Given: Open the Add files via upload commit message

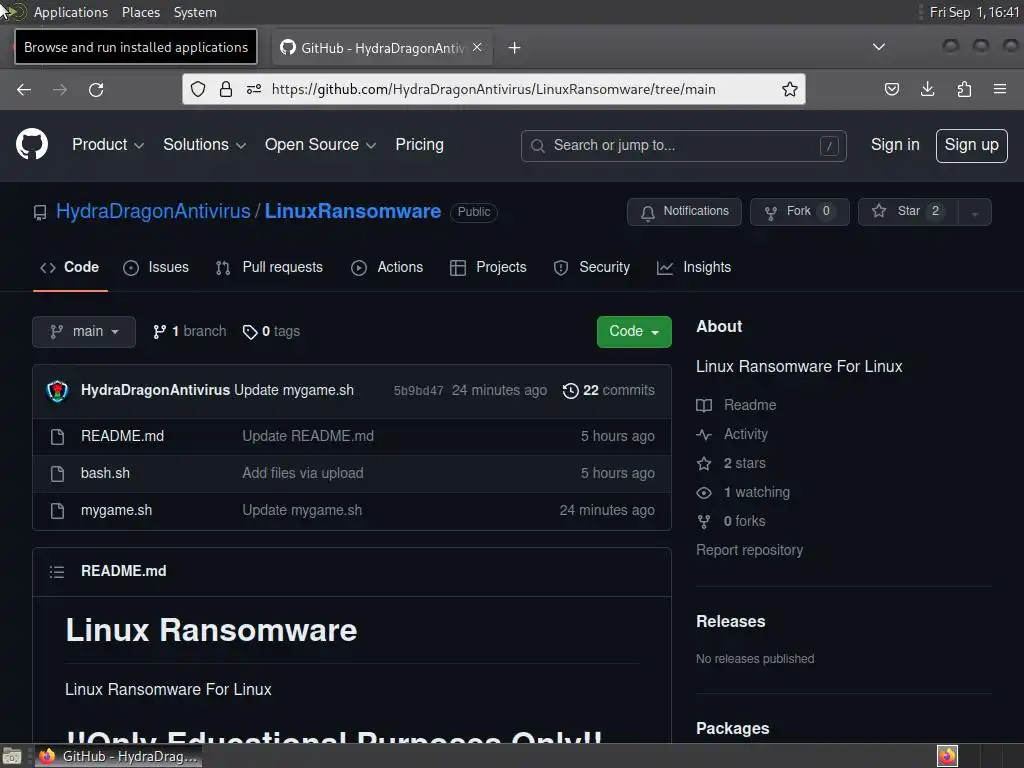Looking at the screenshot, I should click(x=303, y=473).
